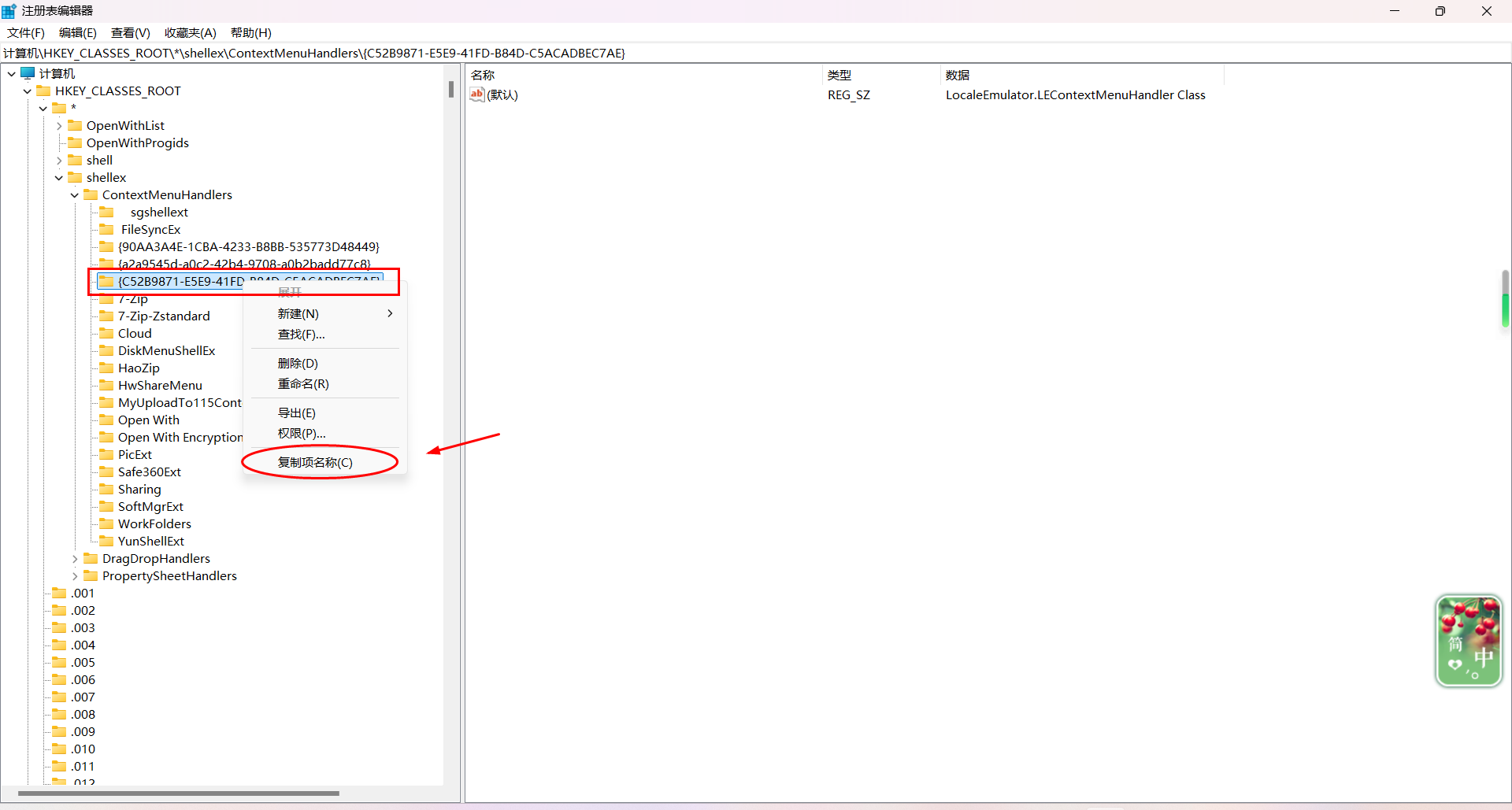This screenshot has height=810, width=1512.
Task: Expand the OpenWithList key
Action: point(59,126)
